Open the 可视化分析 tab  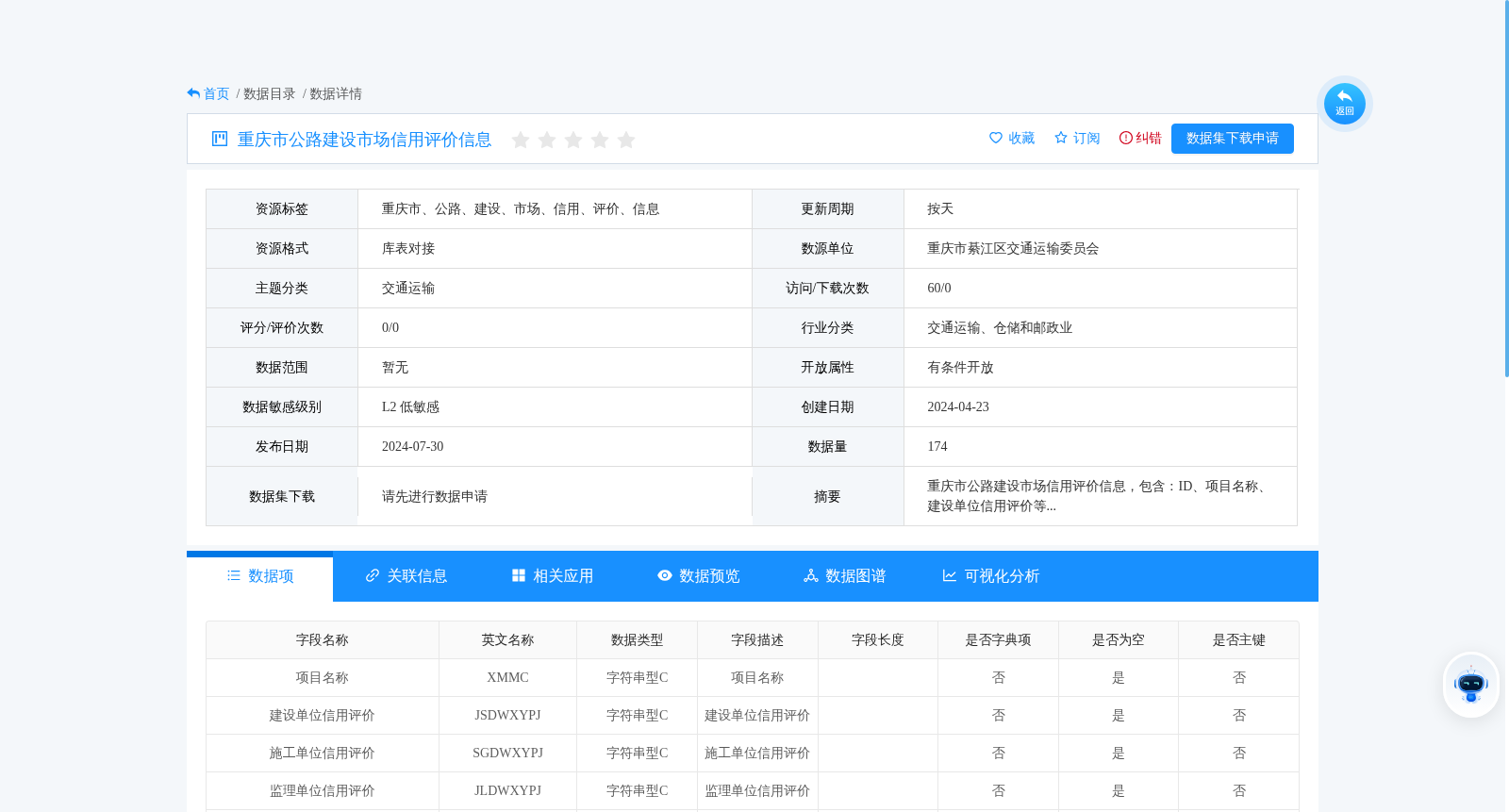(x=991, y=576)
